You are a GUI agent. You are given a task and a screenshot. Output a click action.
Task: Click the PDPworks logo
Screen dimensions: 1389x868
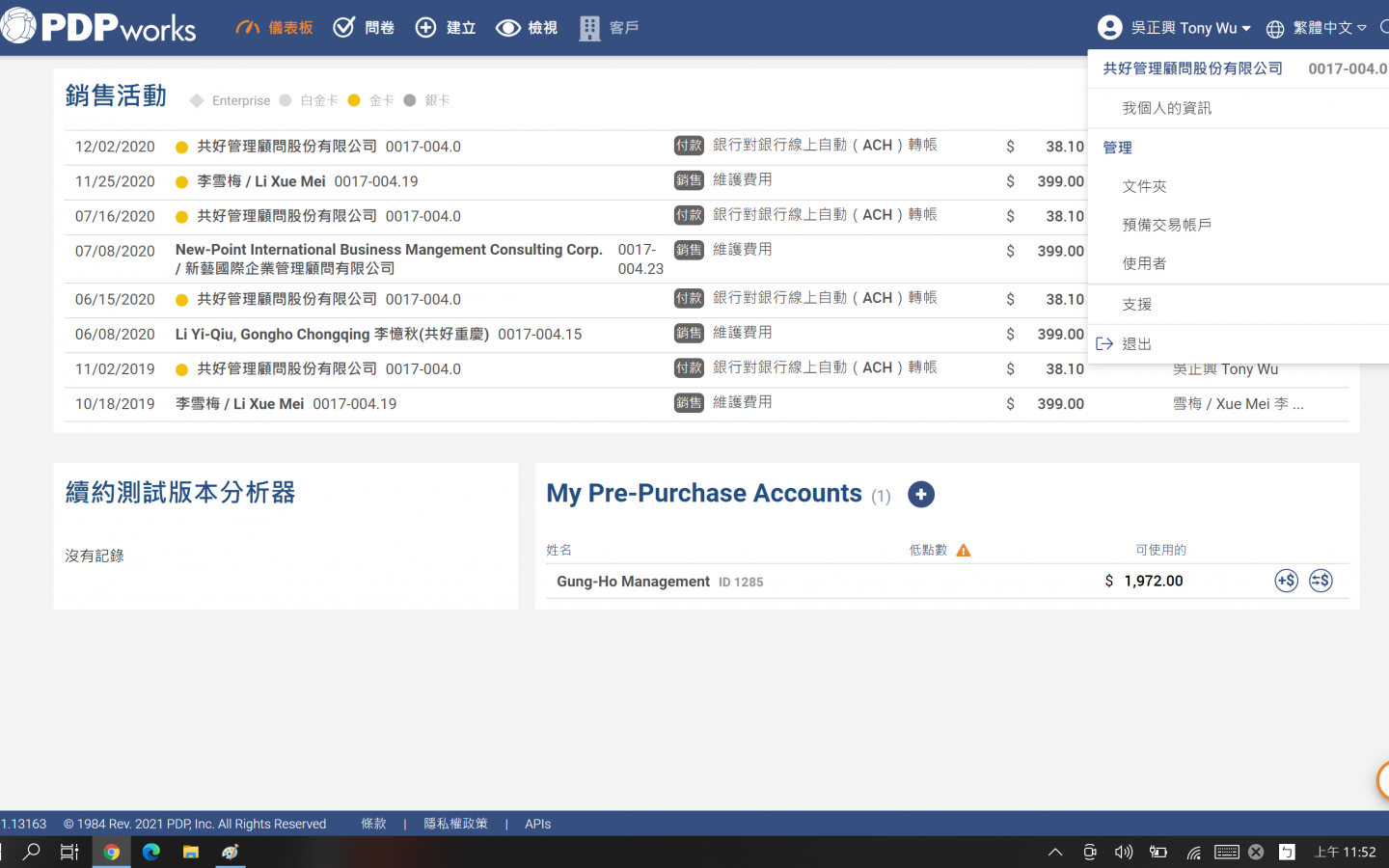98,26
